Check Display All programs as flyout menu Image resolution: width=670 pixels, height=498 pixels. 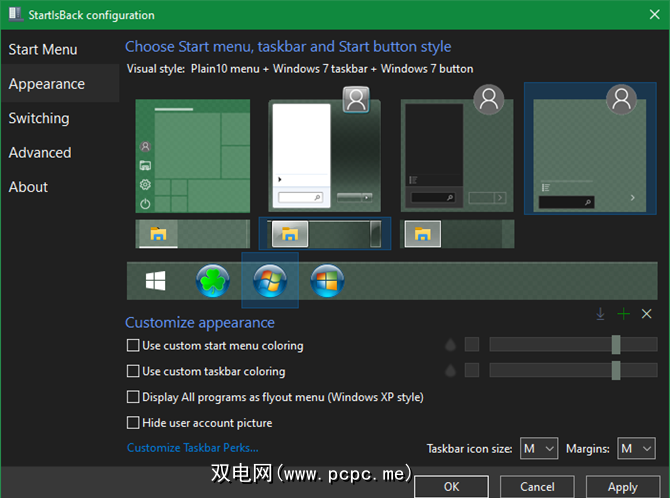coord(134,397)
